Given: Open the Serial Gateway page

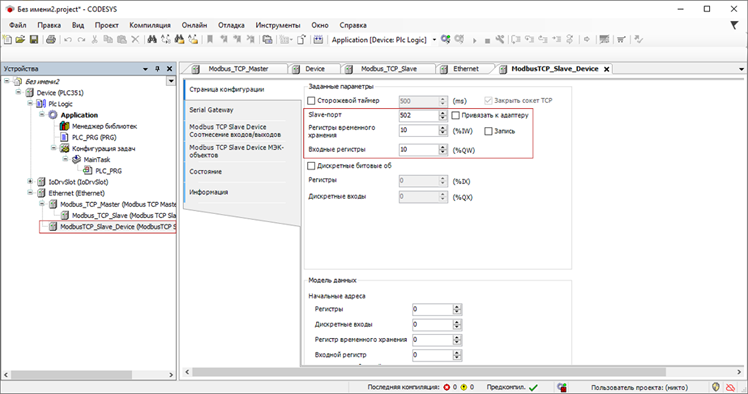Looking at the screenshot, I should point(211,110).
